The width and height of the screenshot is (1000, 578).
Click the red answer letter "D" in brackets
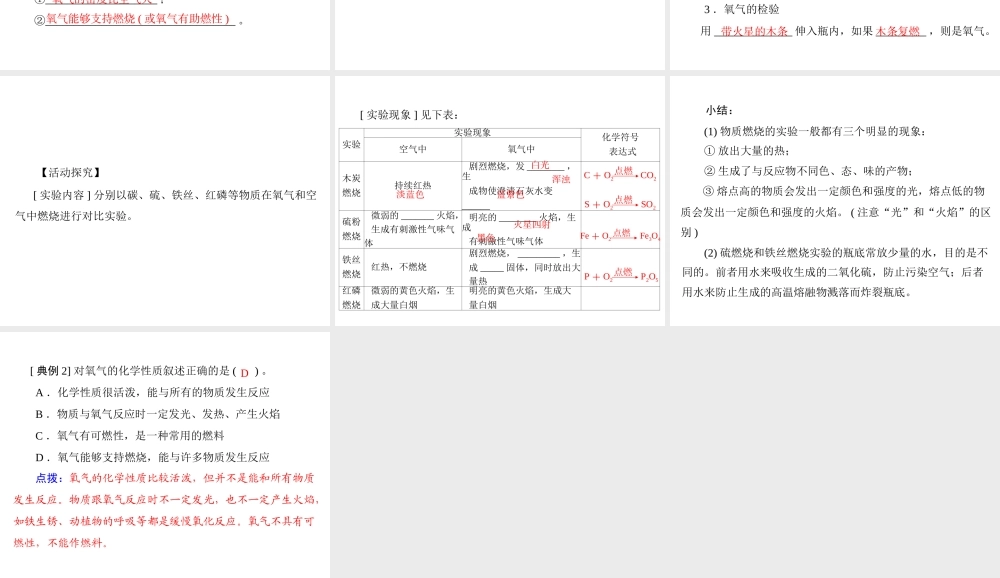(x=244, y=373)
